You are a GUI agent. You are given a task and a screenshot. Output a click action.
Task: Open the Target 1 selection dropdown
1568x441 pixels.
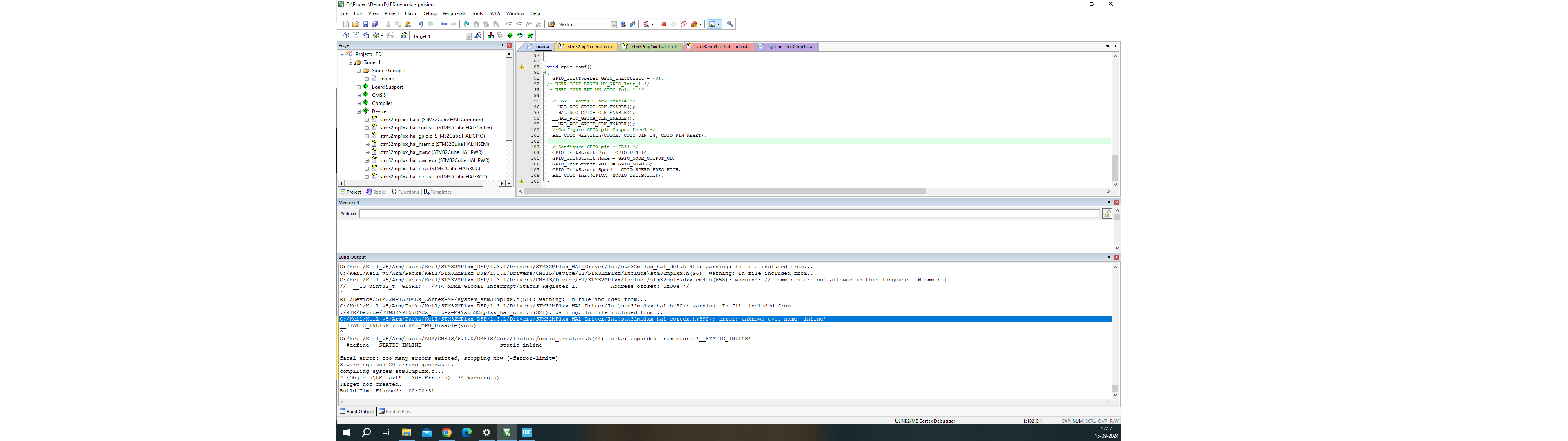click(468, 36)
